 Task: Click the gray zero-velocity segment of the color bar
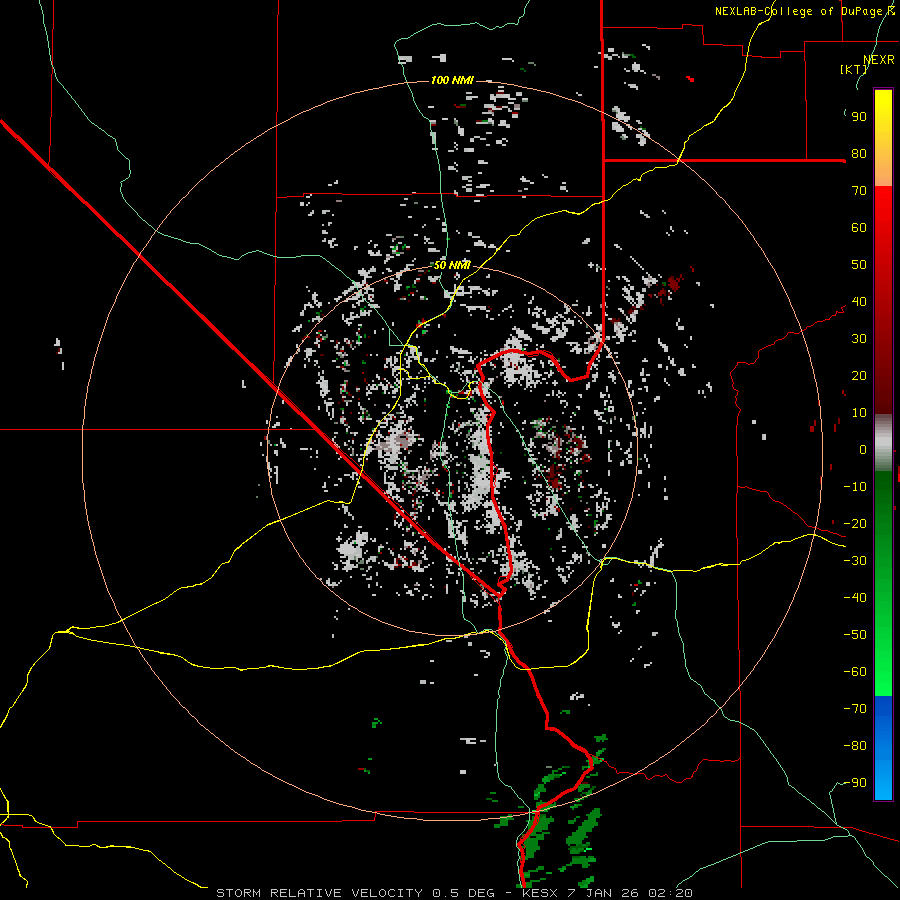883,442
